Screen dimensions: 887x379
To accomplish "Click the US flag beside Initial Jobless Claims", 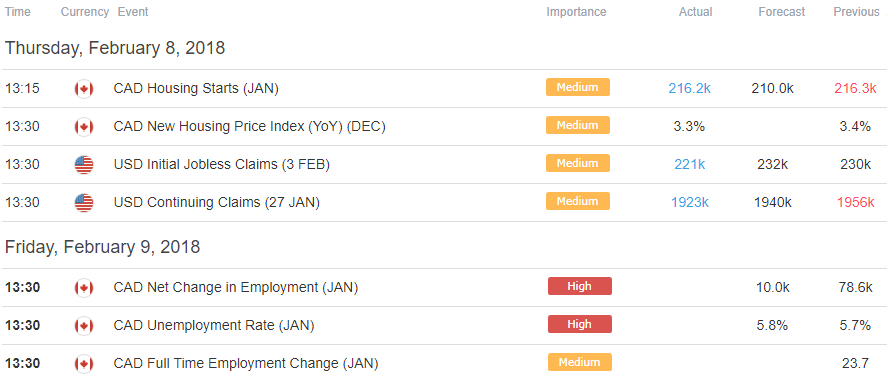I will [x=84, y=165].
